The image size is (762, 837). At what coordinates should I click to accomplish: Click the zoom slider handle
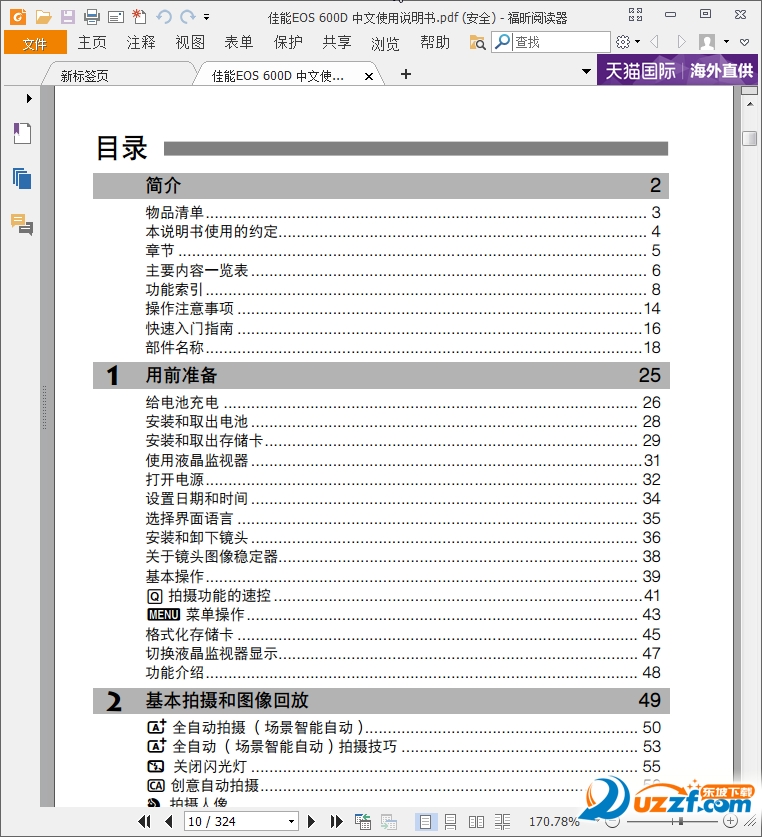pyautogui.click(x=680, y=821)
